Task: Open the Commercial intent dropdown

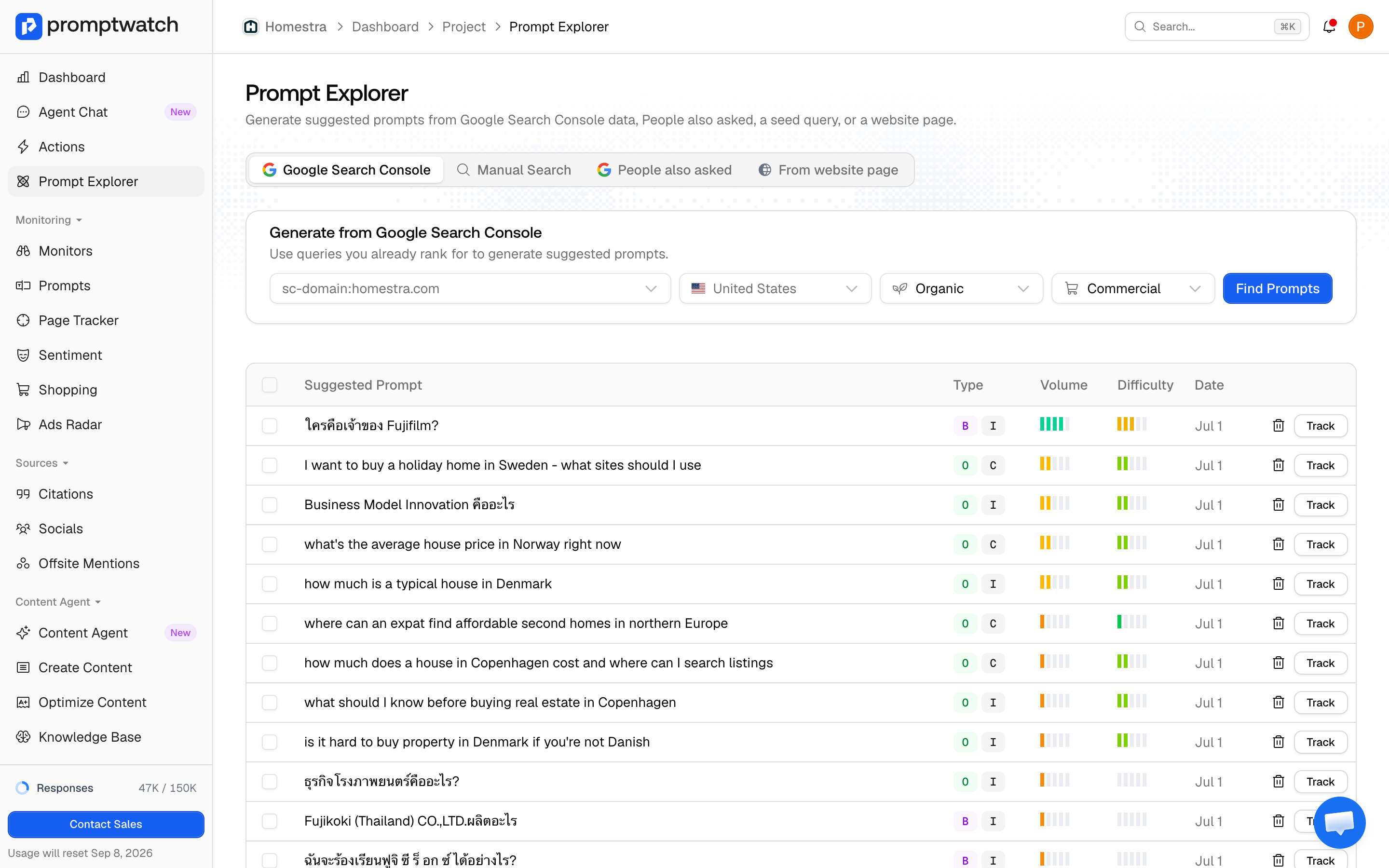Action: click(x=1132, y=288)
